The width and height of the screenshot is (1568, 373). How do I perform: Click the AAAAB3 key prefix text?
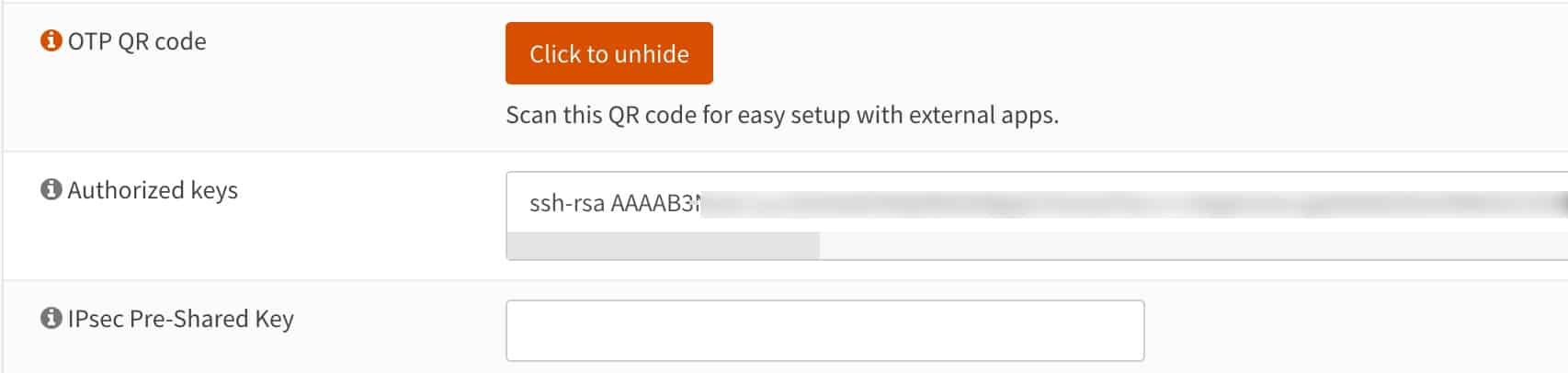coord(654,203)
